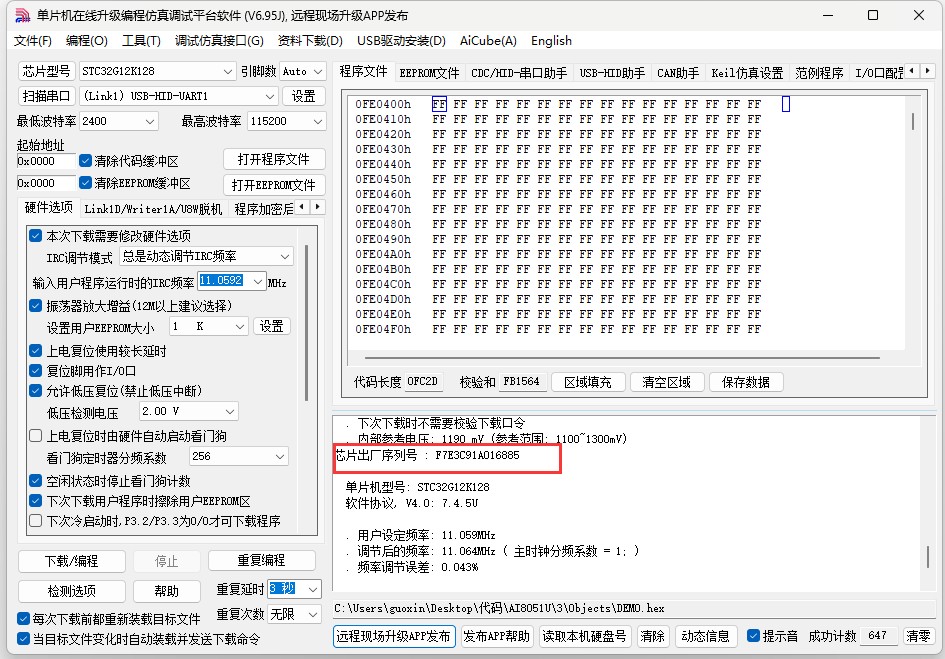Uncheck 本次下载需要修改硬件选项
Viewport: 945px width, 659px height.
(36, 236)
